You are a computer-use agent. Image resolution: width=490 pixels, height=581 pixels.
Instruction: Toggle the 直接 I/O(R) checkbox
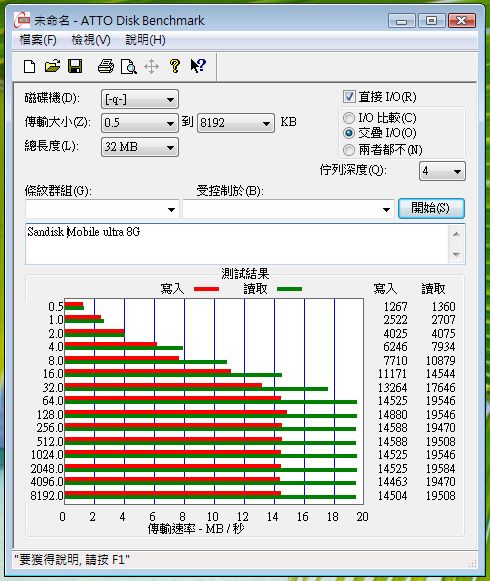349,97
